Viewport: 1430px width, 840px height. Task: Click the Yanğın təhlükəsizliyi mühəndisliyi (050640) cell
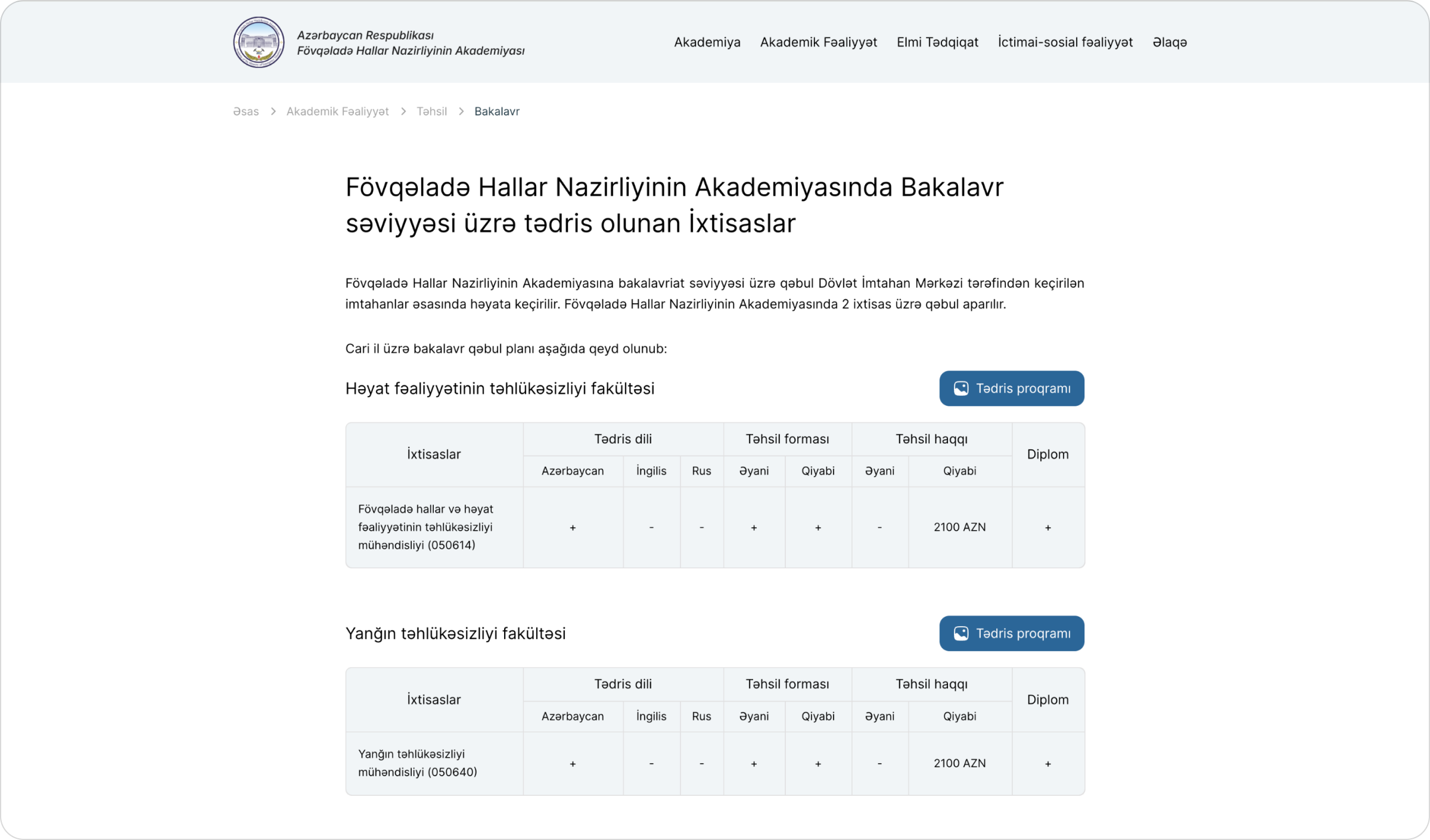click(417, 763)
